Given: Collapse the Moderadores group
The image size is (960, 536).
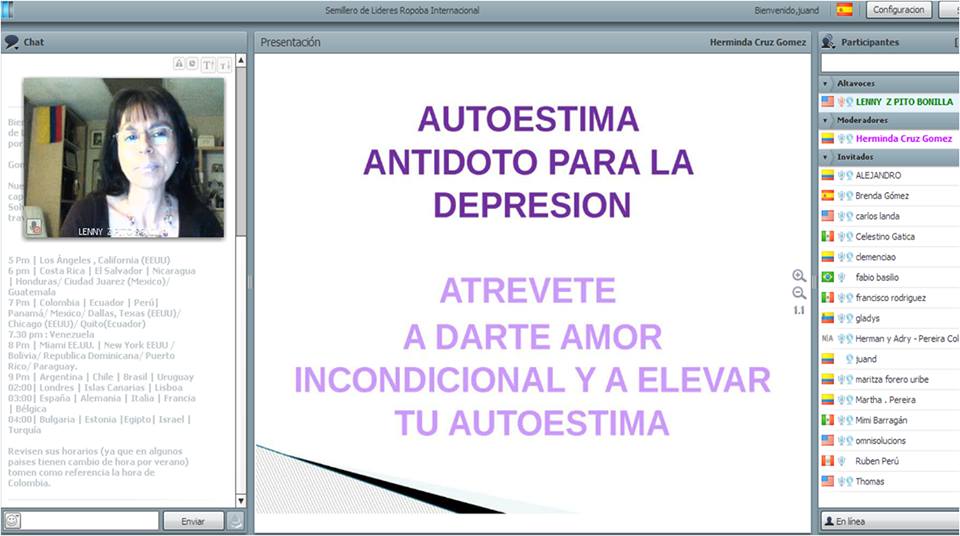Looking at the screenshot, I should 825,120.
